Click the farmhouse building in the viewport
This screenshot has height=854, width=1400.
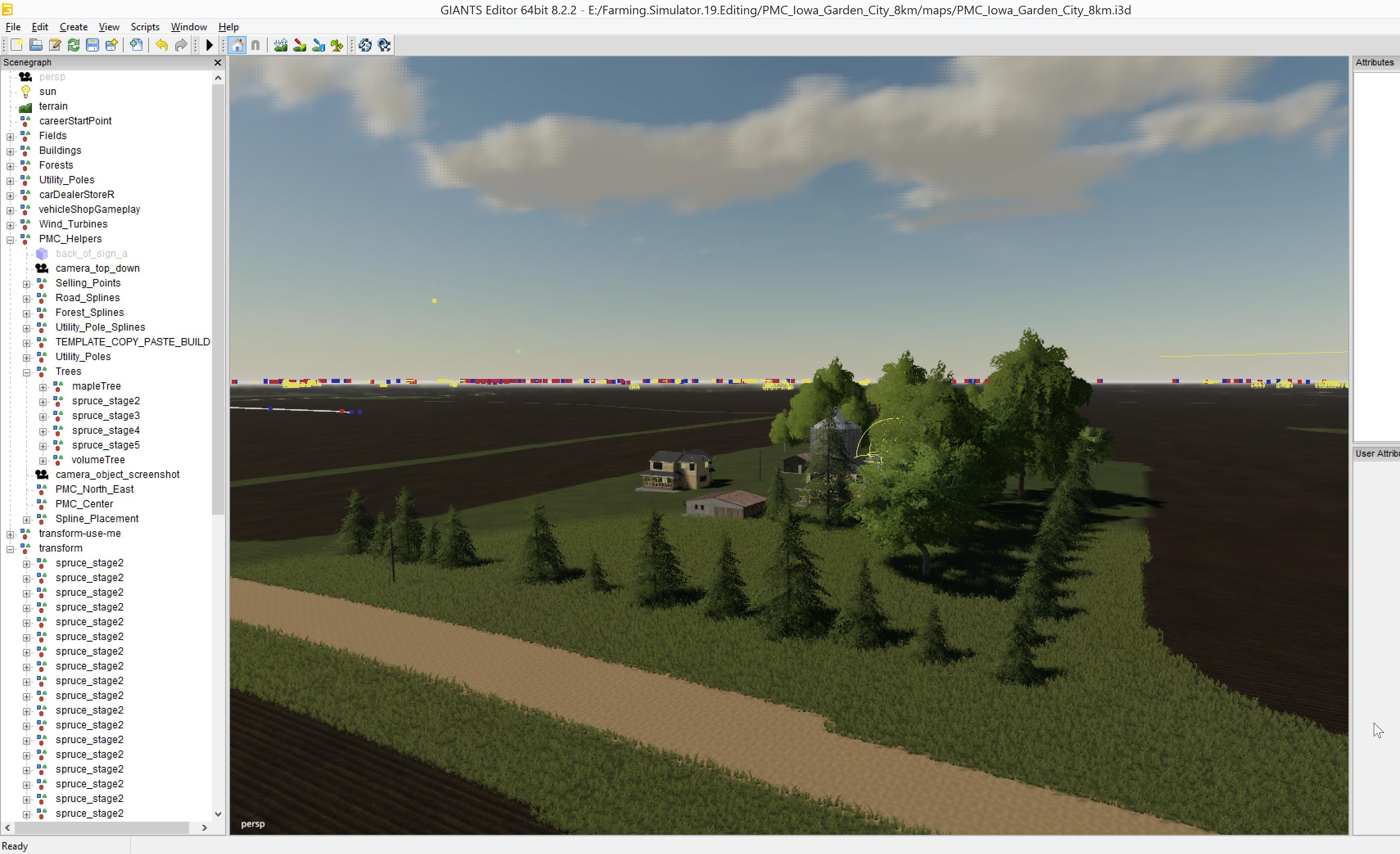tap(677, 470)
